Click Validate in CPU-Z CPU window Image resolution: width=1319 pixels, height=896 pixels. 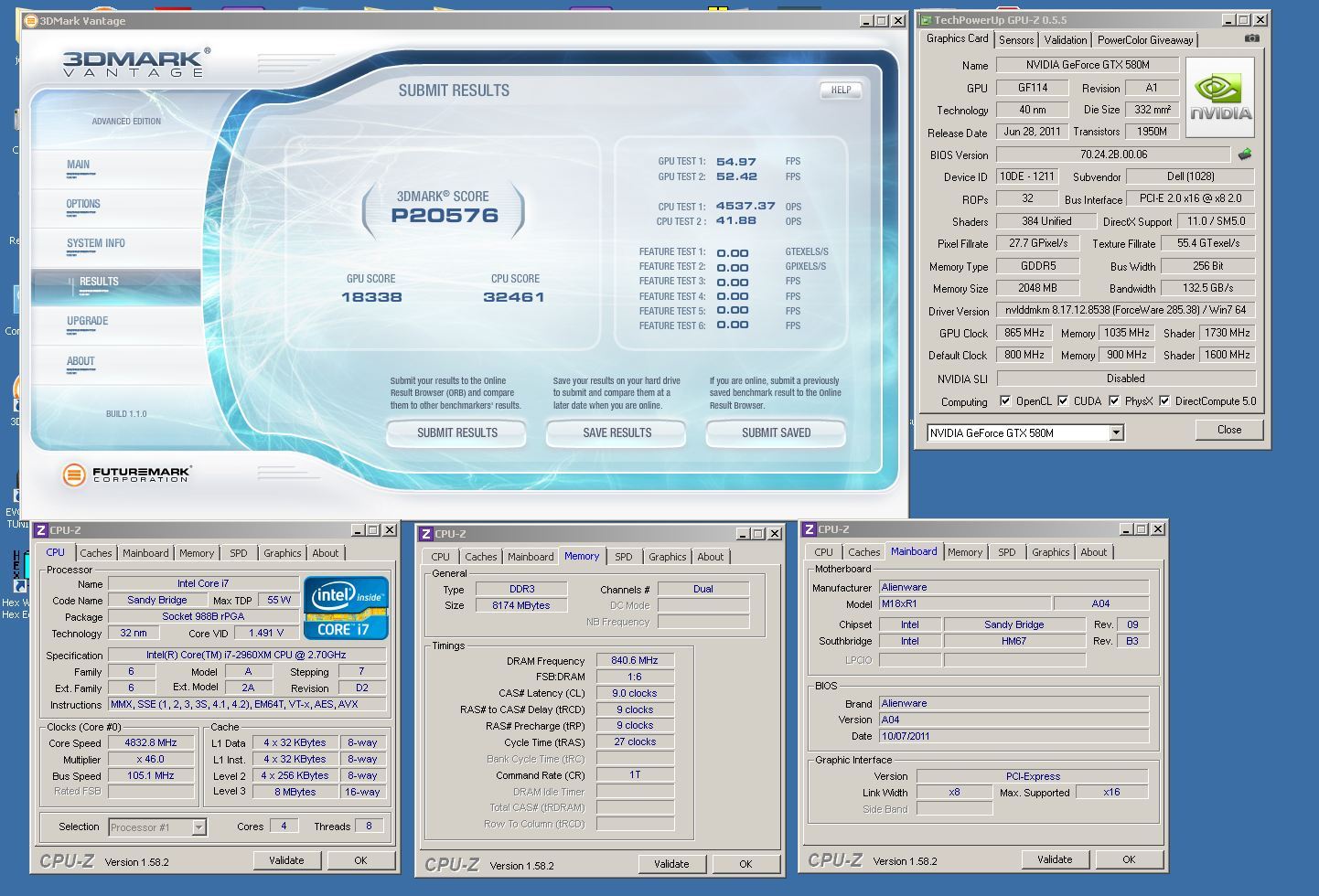click(x=286, y=860)
